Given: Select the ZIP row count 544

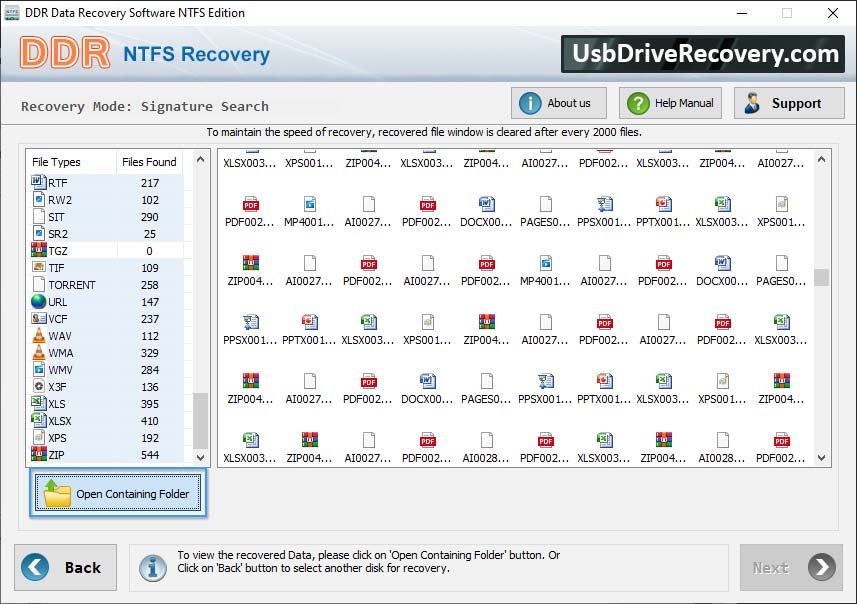Looking at the screenshot, I should click(x=150, y=454).
